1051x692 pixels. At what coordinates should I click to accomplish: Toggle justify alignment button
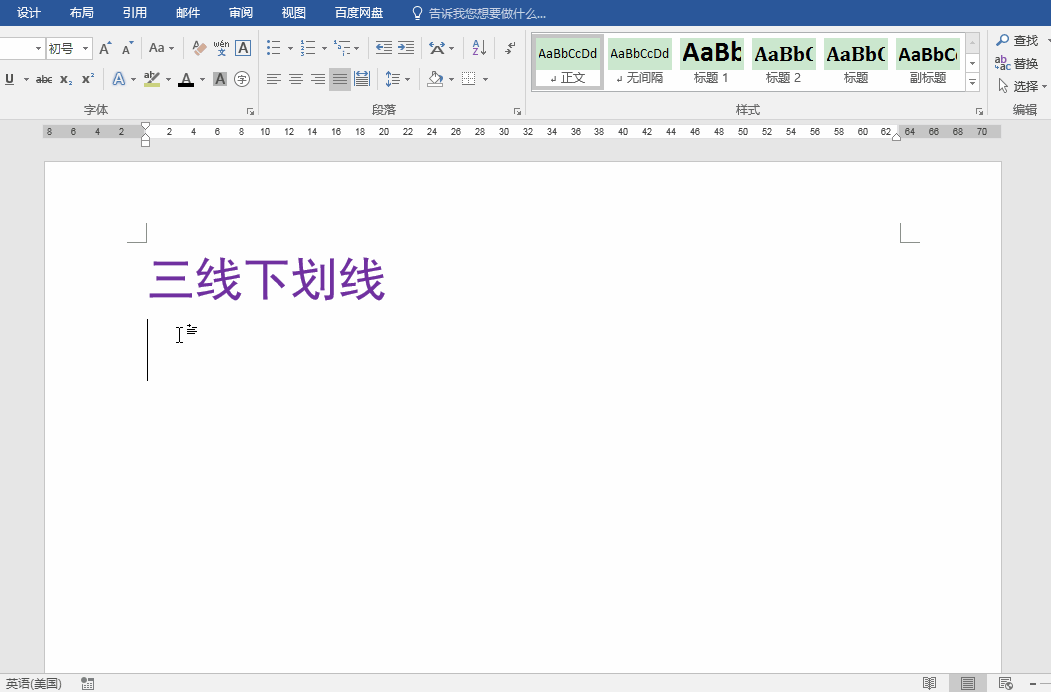[x=340, y=79]
